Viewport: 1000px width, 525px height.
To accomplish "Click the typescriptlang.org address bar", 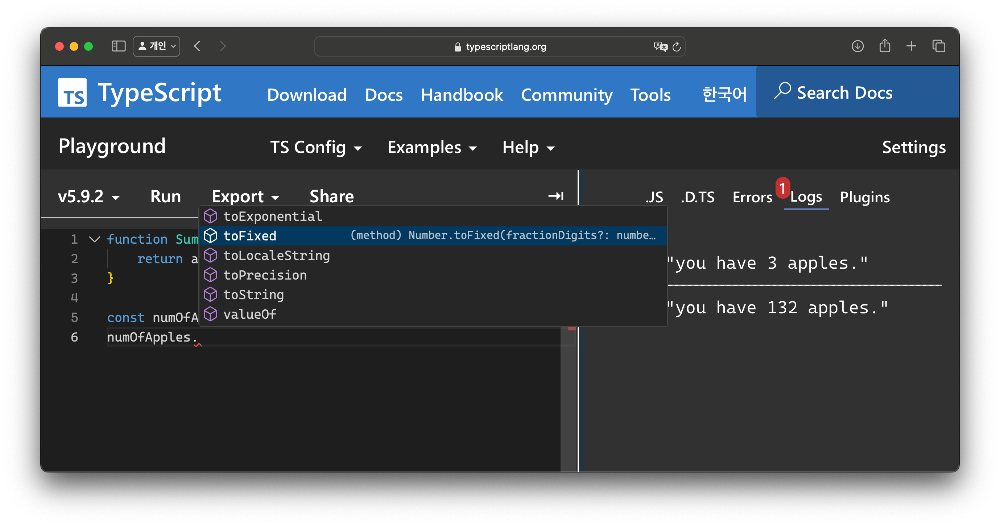I will [499, 47].
